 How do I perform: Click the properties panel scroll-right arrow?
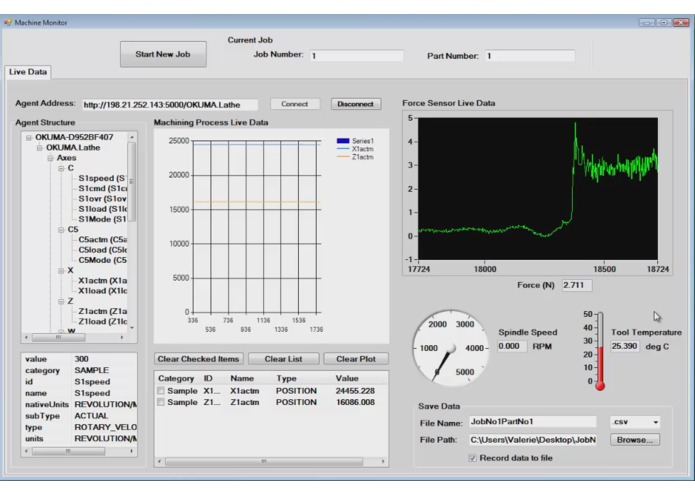(x=132, y=451)
